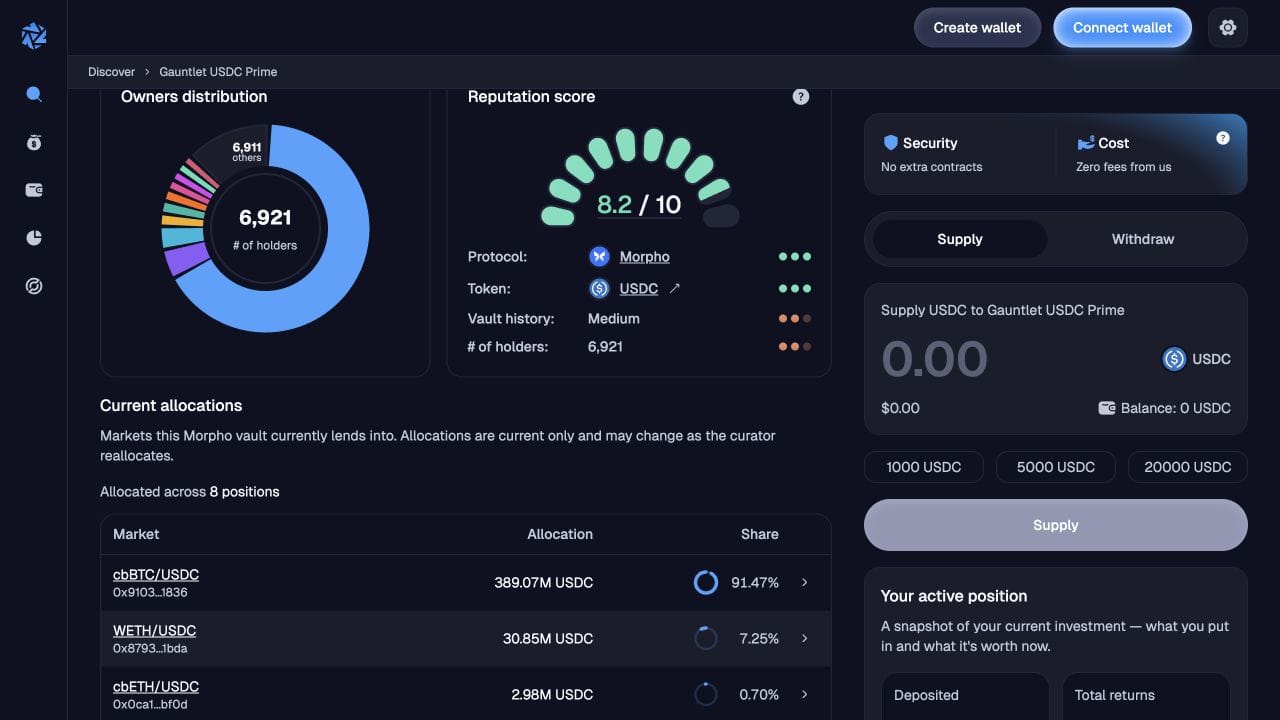The height and width of the screenshot is (720, 1280).
Task: Click '2.98M USDC' allocation value
Action: (x=552, y=694)
